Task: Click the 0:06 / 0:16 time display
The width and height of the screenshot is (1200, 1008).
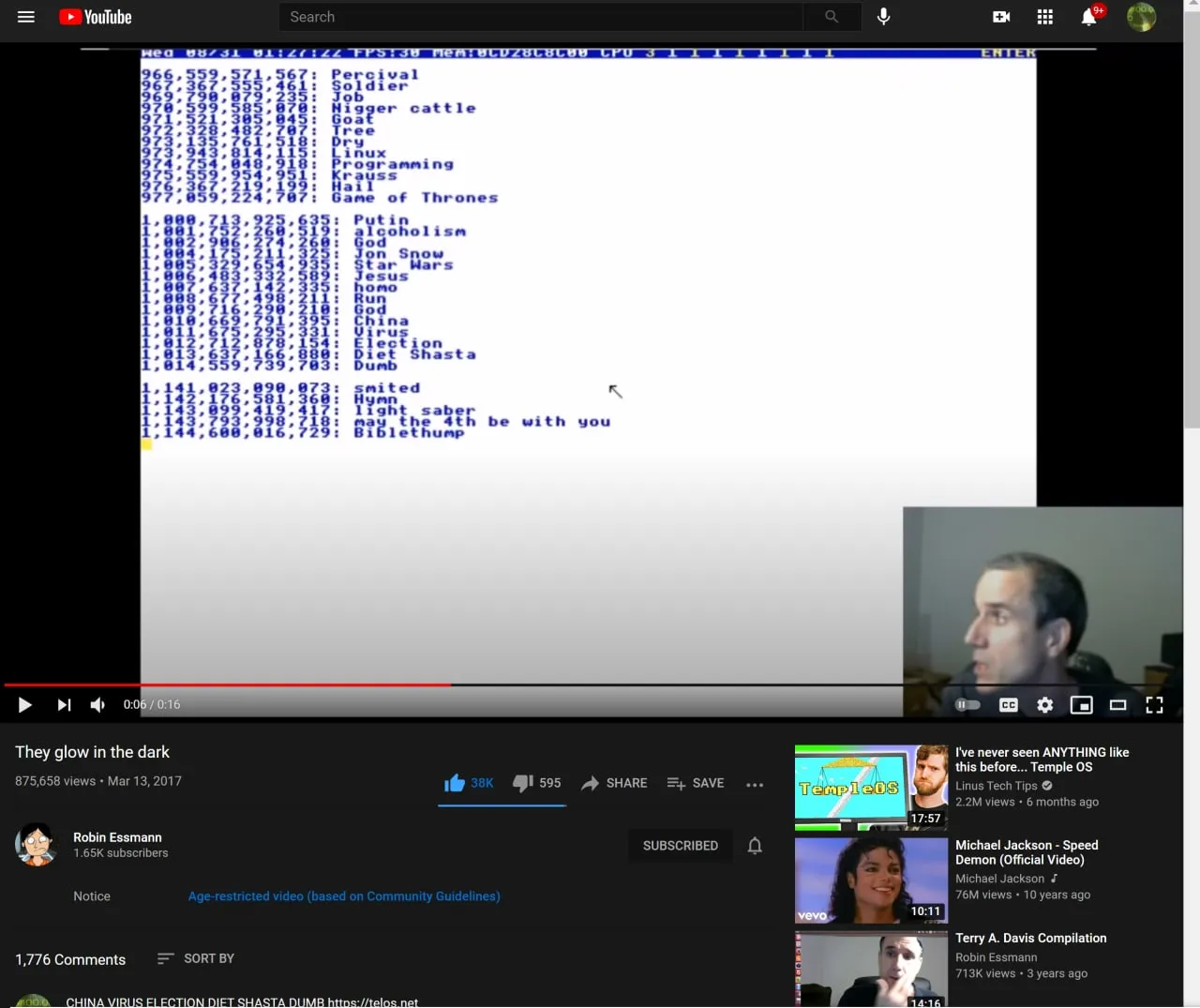Action: point(152,704)
